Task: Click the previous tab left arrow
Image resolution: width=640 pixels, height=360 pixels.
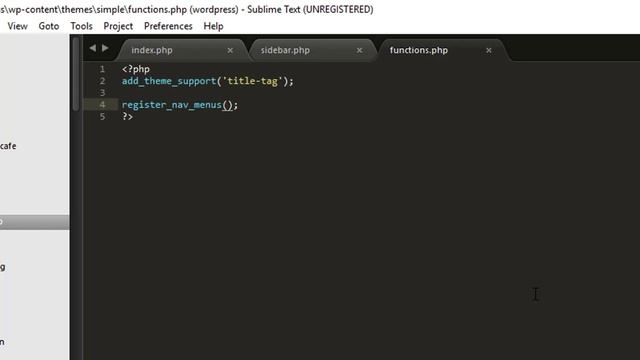Action: [x=93, y=48]
